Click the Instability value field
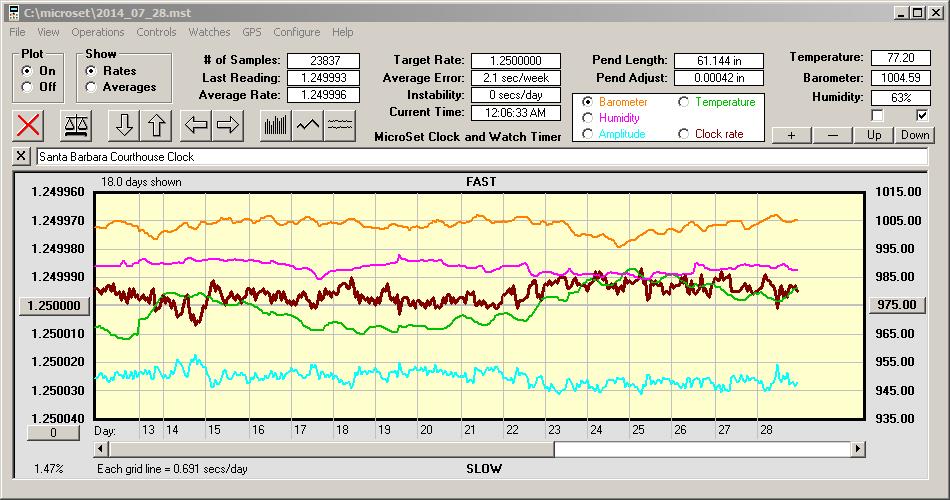 point(516,95)
